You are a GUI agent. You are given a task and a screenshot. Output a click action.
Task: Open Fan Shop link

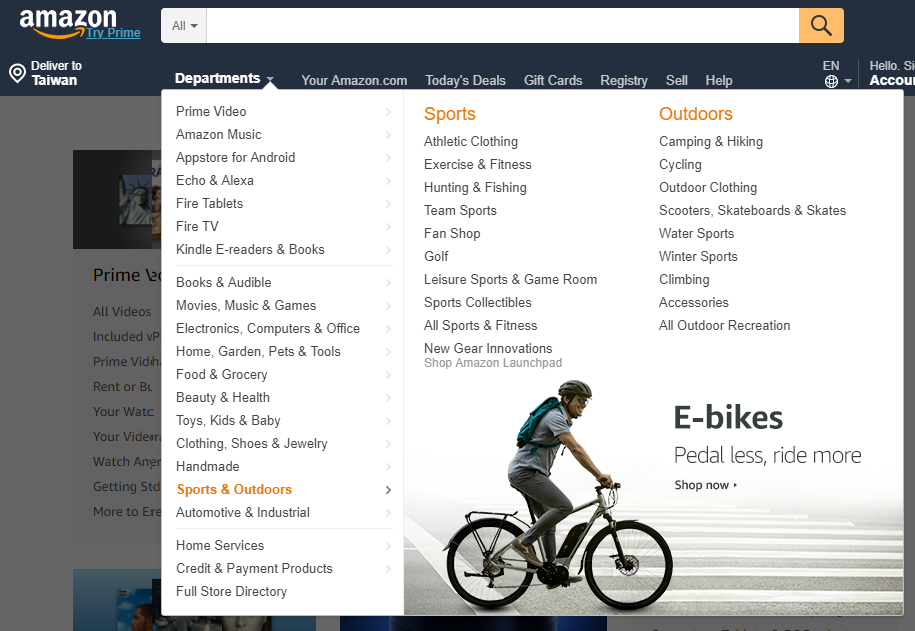click(452, 233)
